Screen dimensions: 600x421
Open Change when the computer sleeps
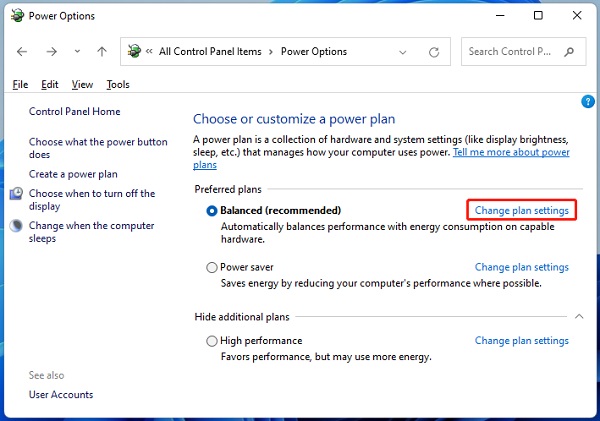coord(91,232)
